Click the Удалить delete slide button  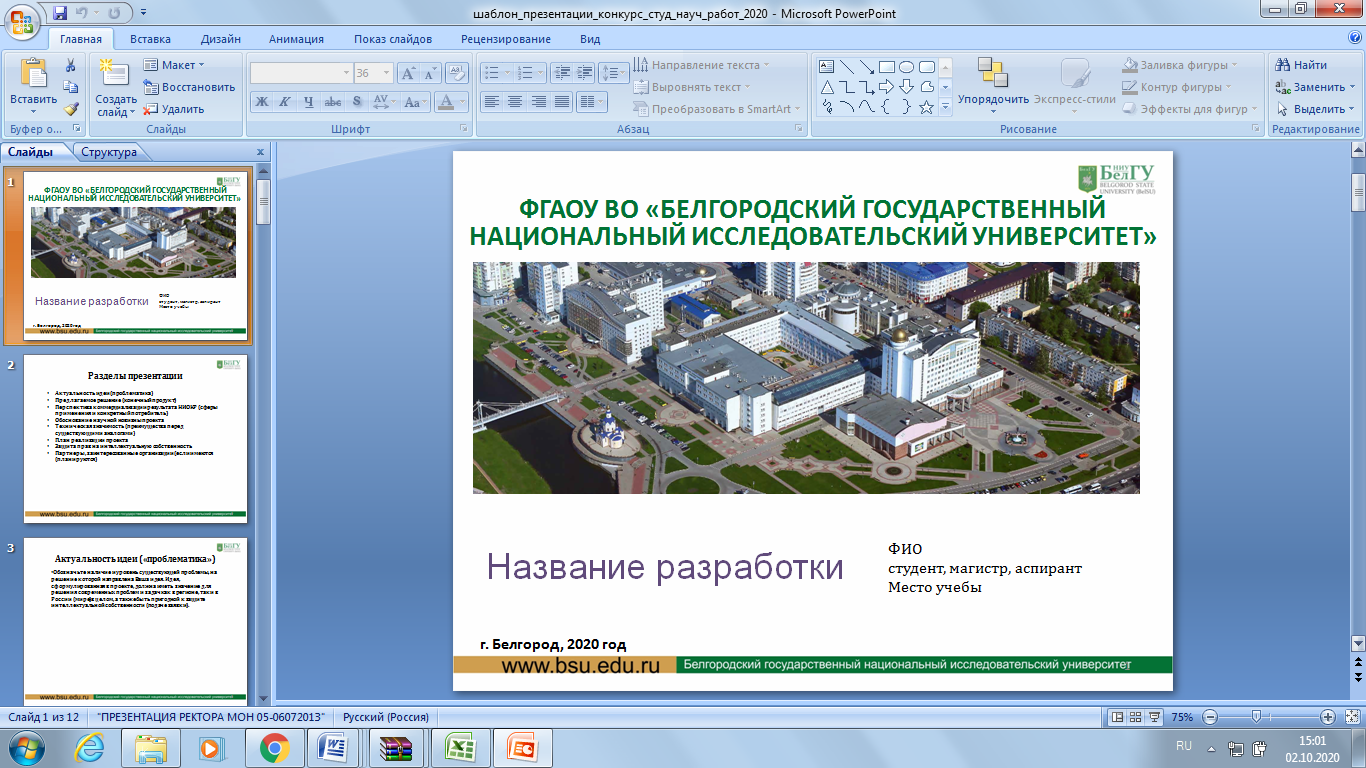point(174,109)
